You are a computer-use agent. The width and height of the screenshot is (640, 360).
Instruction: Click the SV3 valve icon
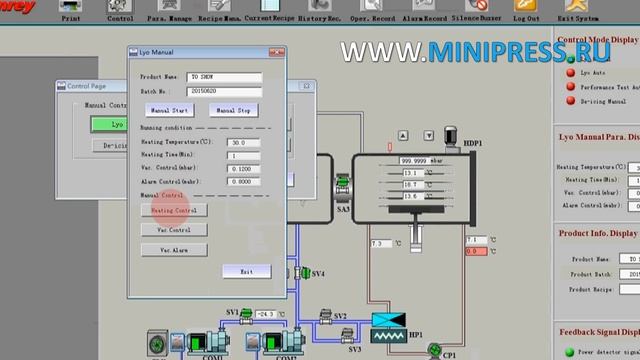click(x=347, y=336)
